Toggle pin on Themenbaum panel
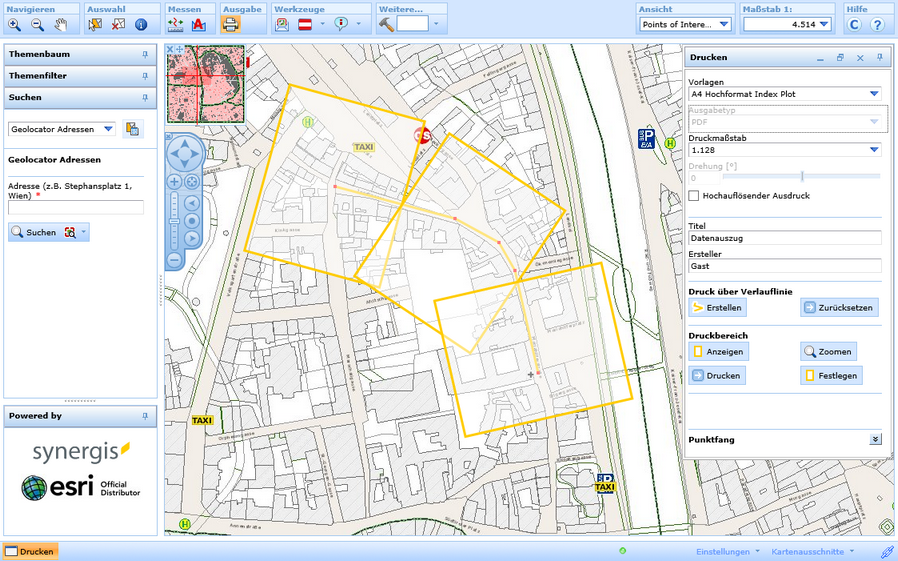 [x=145, y=54]
